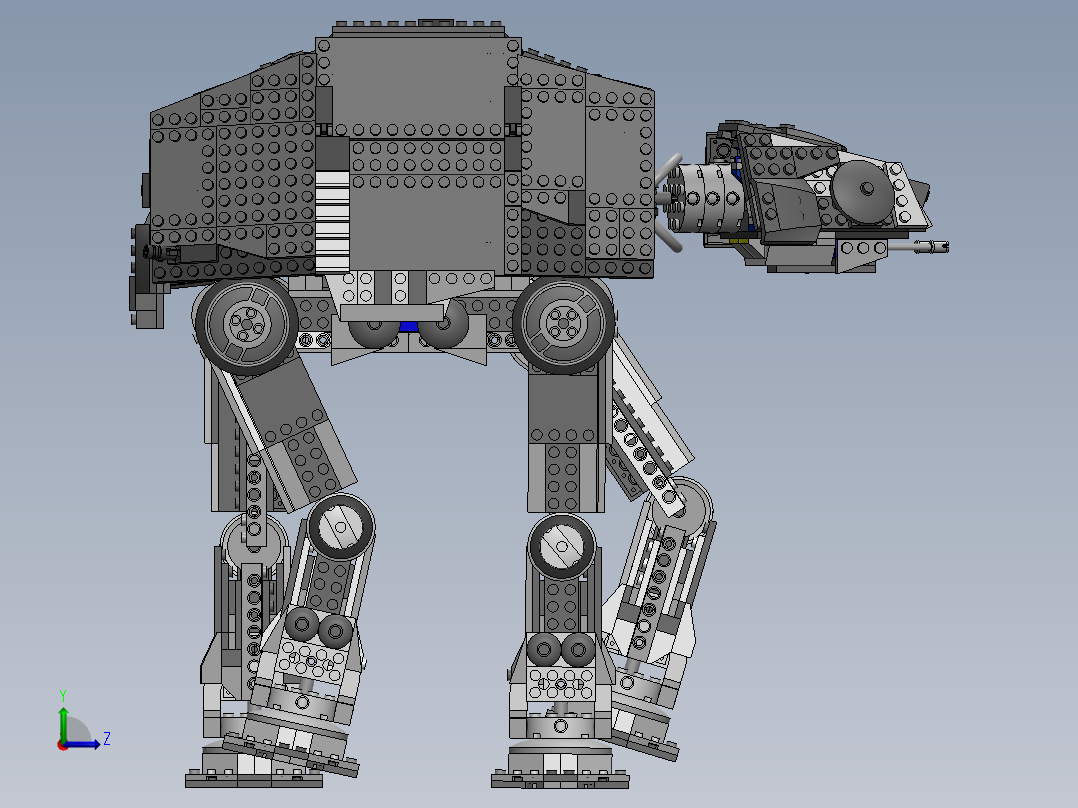
Task: Select the round dish on the head's side
Action: pyautogui.click(x=864, y=192)
